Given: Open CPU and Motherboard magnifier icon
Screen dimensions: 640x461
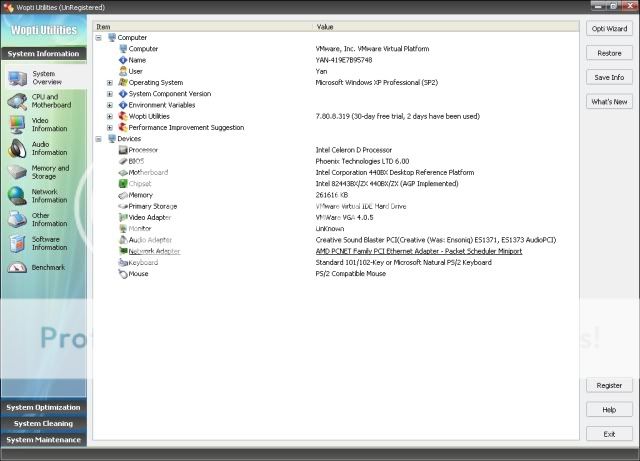Looking at the screenshot, I should point(17,101).
